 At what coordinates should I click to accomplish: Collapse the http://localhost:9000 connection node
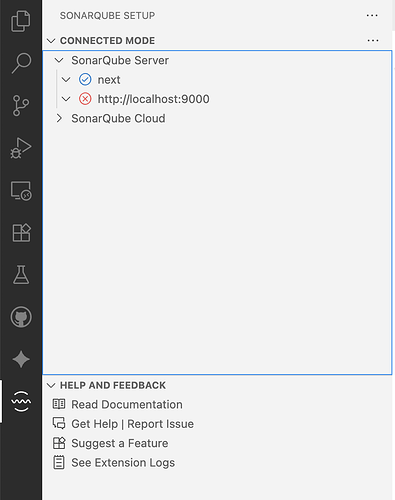coord(66,99)
